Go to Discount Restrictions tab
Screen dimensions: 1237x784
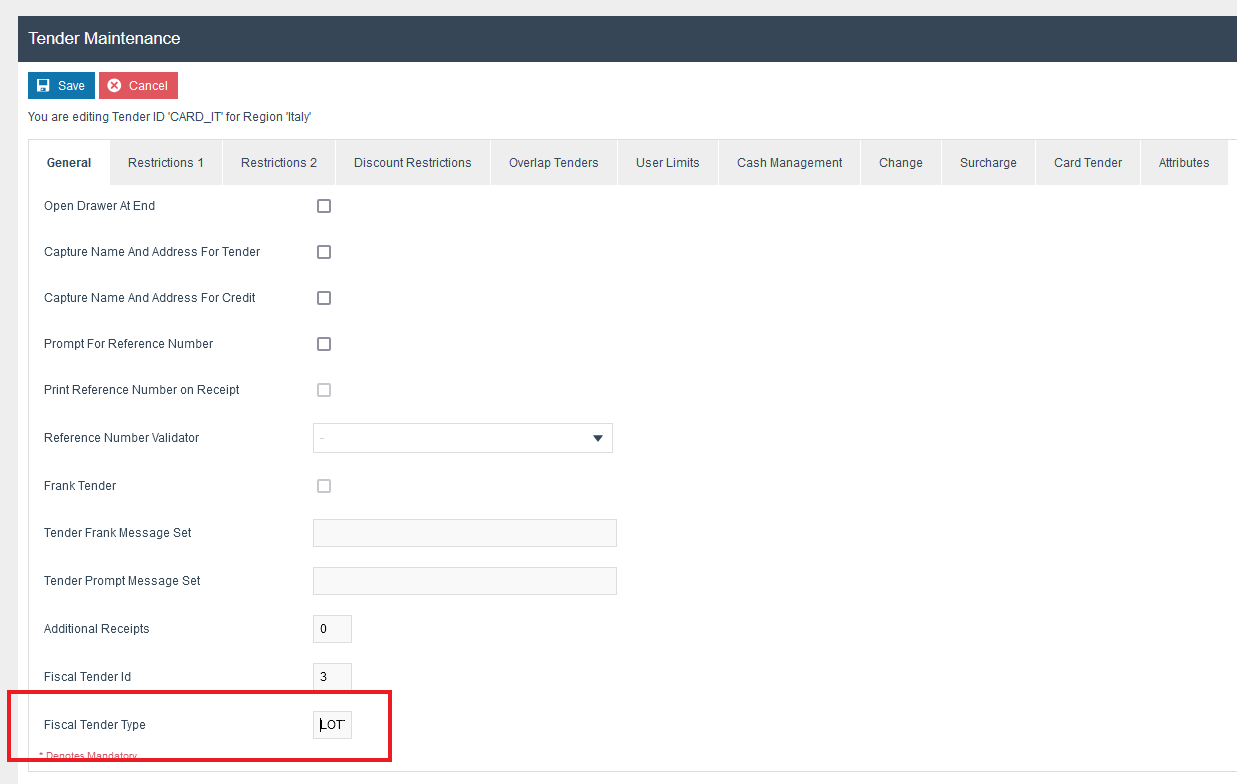pos(412,163)
